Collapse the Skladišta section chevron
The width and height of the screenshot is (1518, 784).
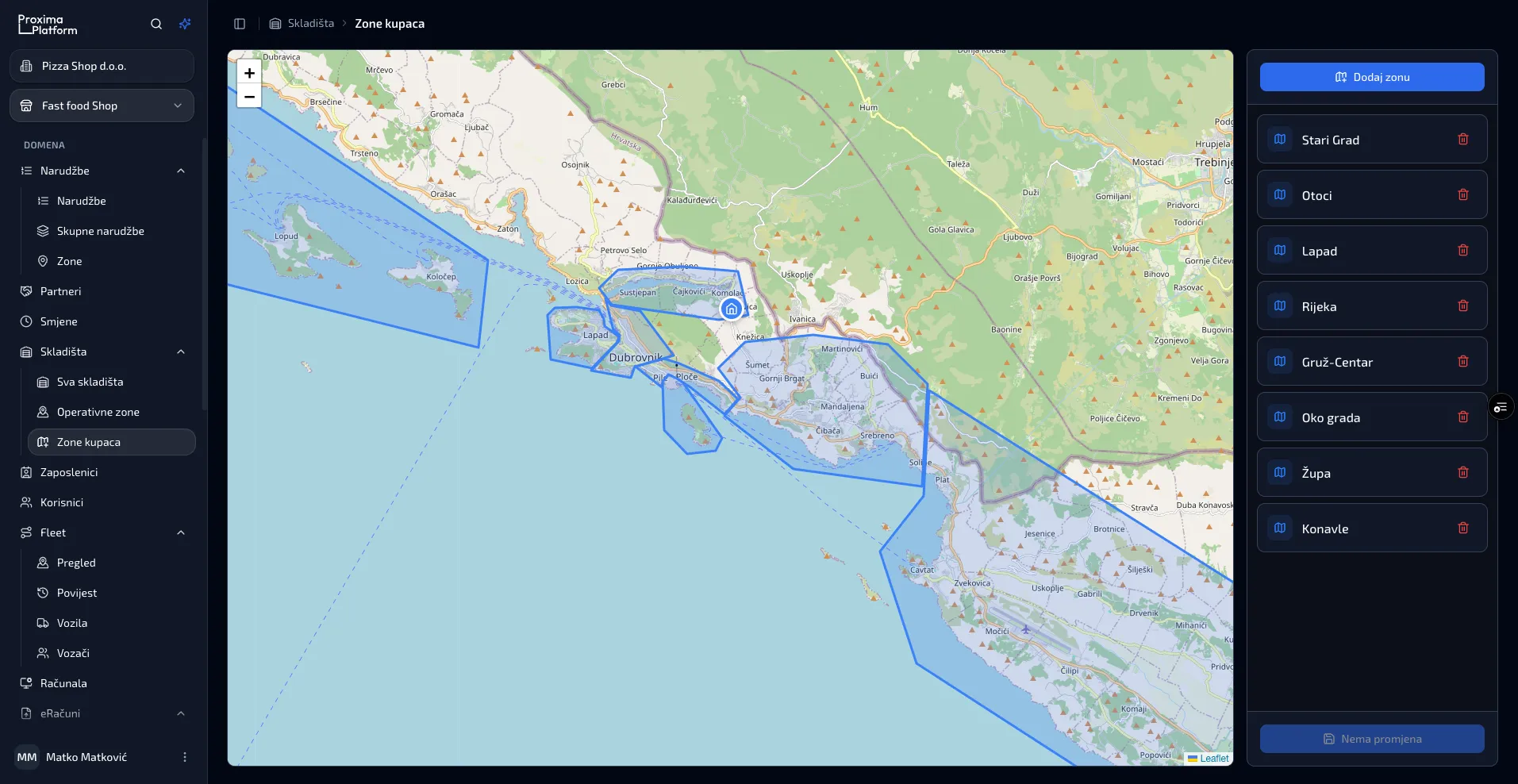[181, 352]
